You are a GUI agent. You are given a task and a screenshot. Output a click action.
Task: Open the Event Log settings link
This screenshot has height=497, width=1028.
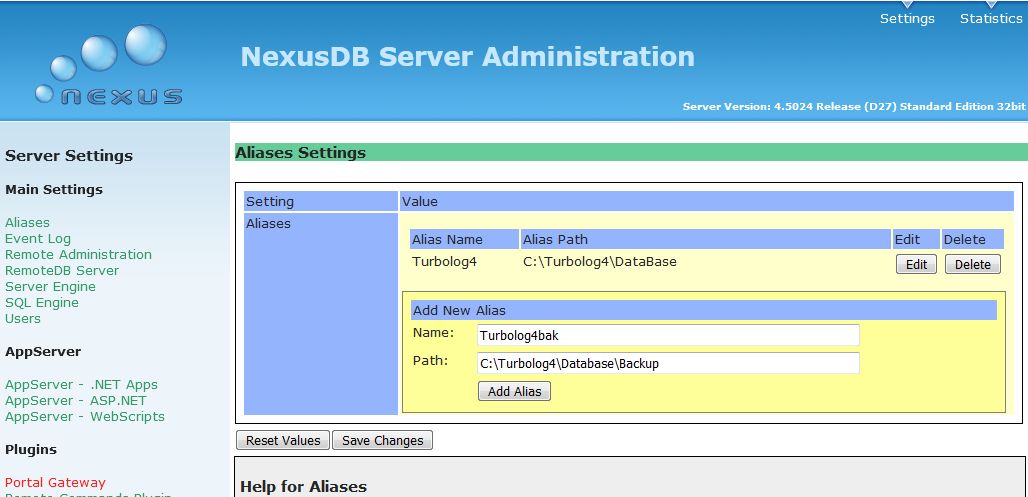(x=38, y=239)
